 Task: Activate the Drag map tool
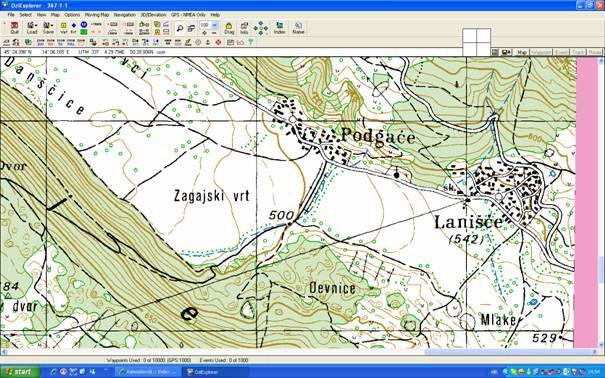[x=229, y=28]
